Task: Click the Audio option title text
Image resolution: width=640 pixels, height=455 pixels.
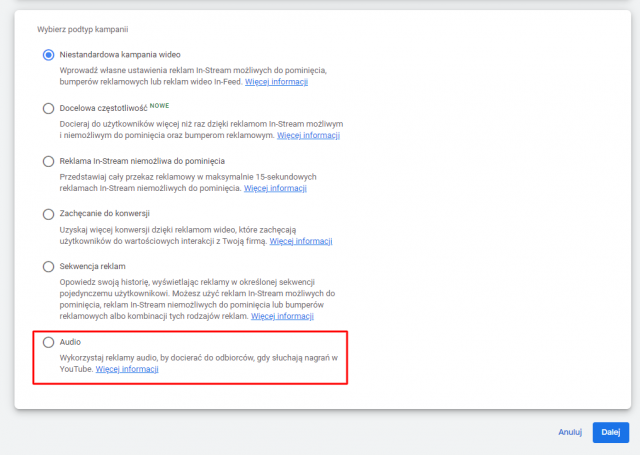Action: coord(72,342)
